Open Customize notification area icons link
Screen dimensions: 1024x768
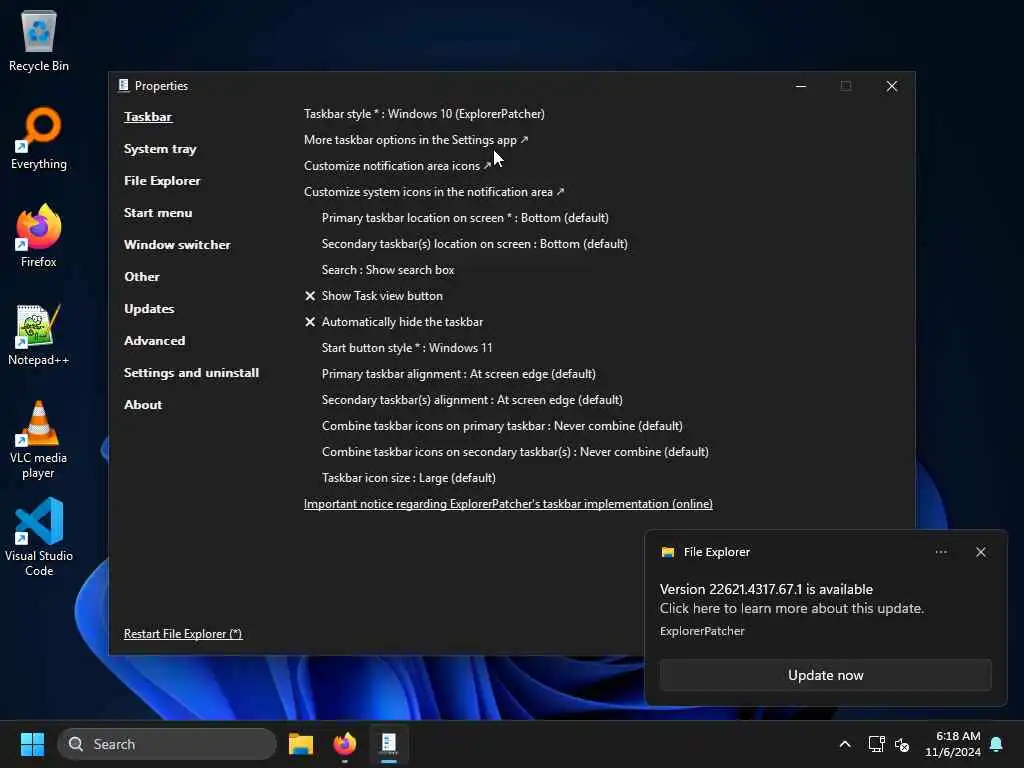pos(397,166)
